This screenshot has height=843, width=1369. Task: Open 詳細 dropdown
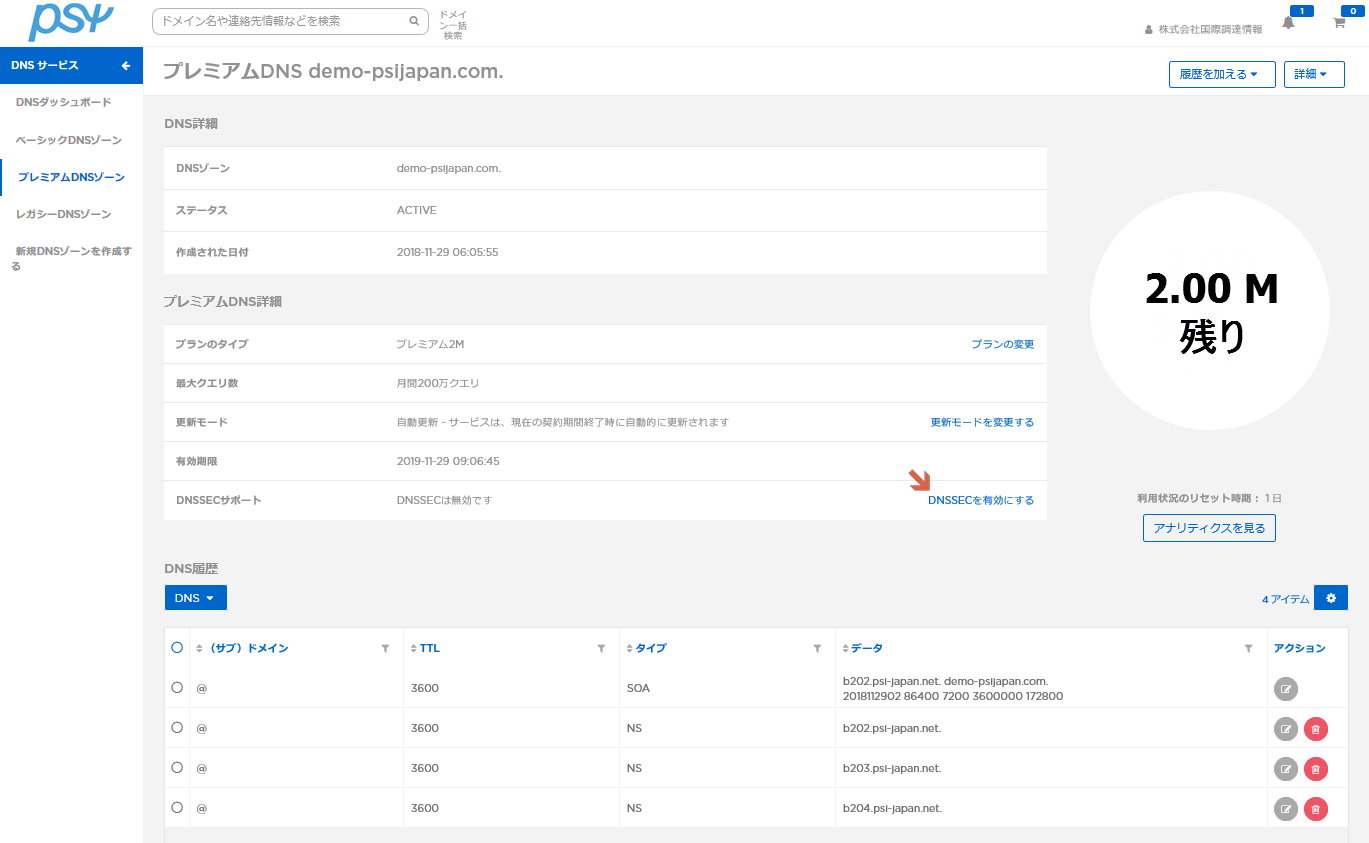1314,75
